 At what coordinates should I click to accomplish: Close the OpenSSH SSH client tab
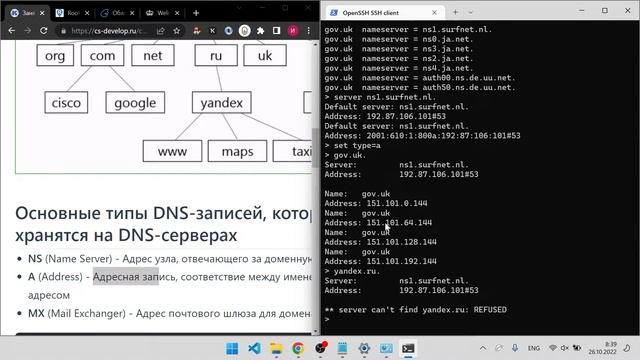tap(434, 13)
